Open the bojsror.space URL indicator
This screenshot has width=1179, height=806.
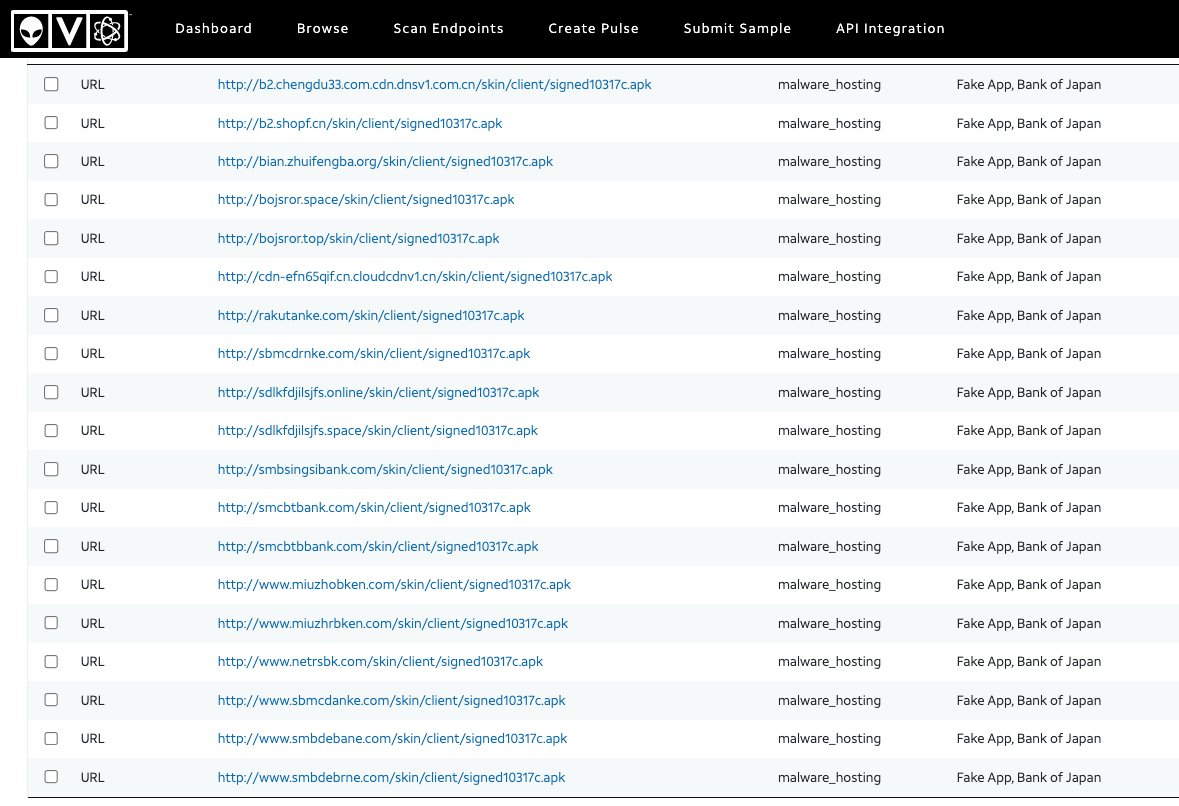click(x=366, y=200)
